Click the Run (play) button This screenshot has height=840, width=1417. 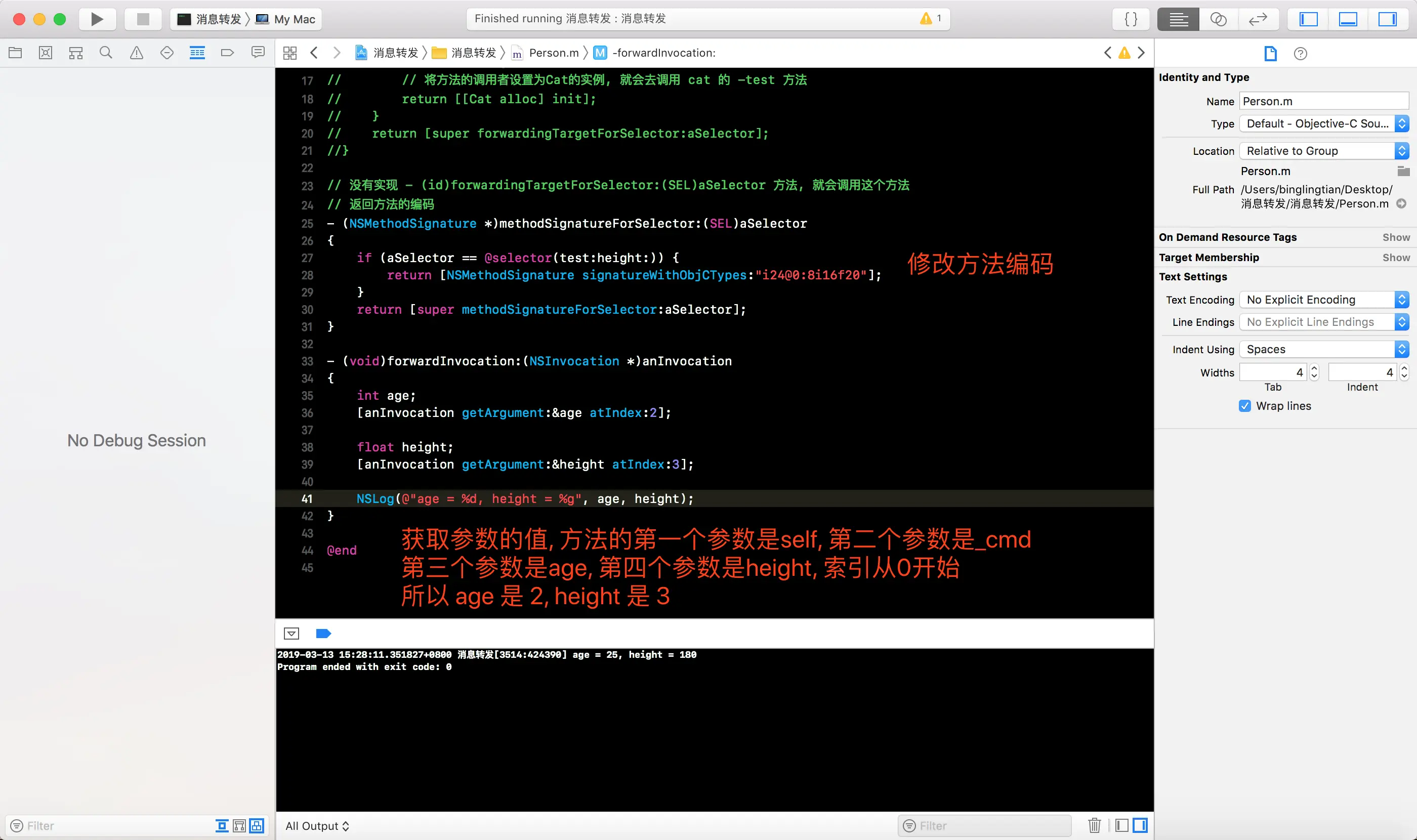(x=97, y=19)
